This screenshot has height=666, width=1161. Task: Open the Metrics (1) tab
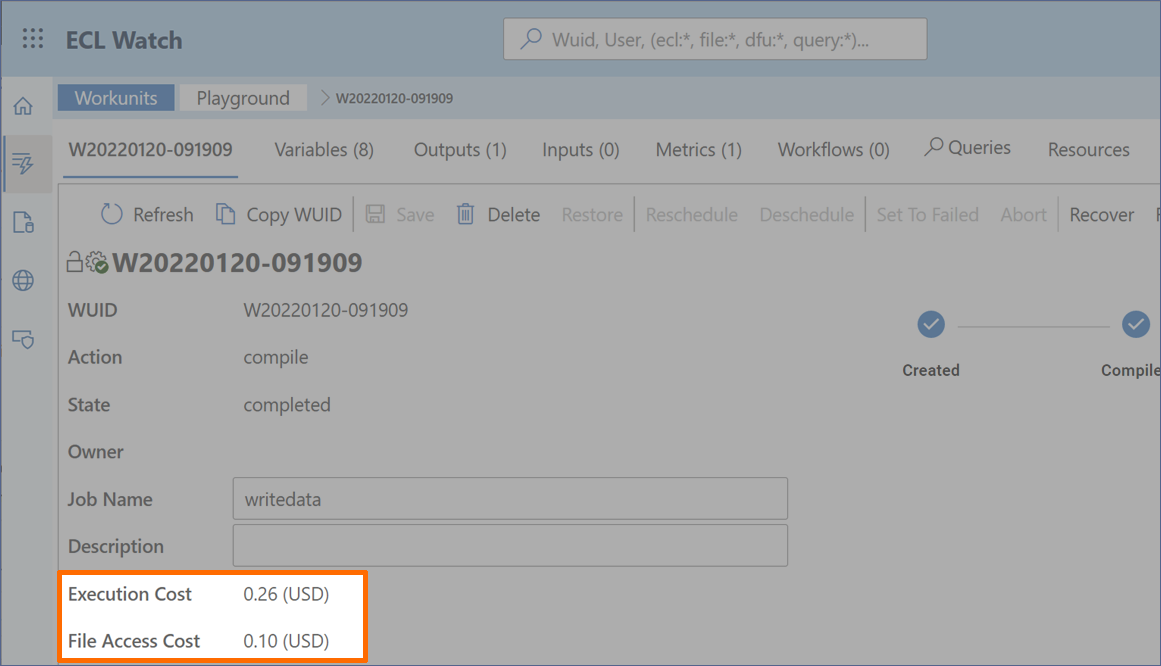[x=698, y=150]
